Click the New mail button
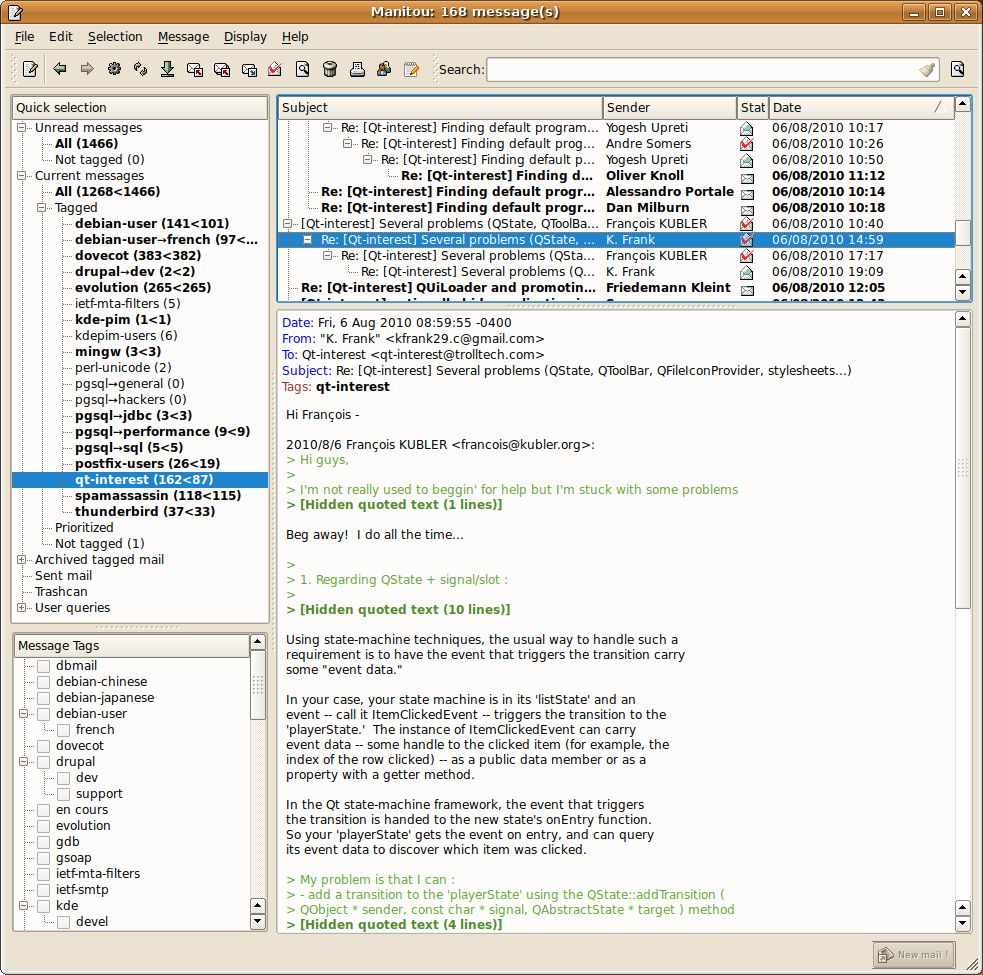The image size is (983, 975). tap(914, 954)
